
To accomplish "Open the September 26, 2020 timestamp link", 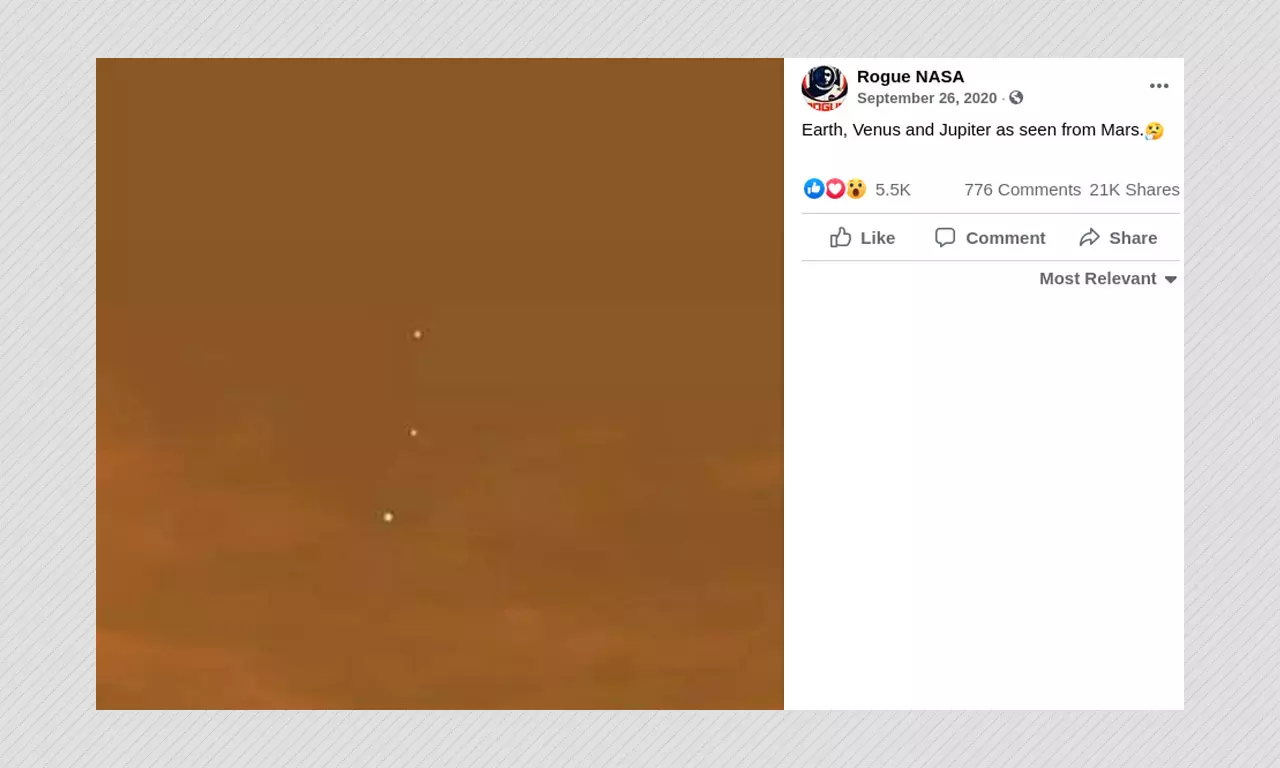I will click(x=927, y=98).
